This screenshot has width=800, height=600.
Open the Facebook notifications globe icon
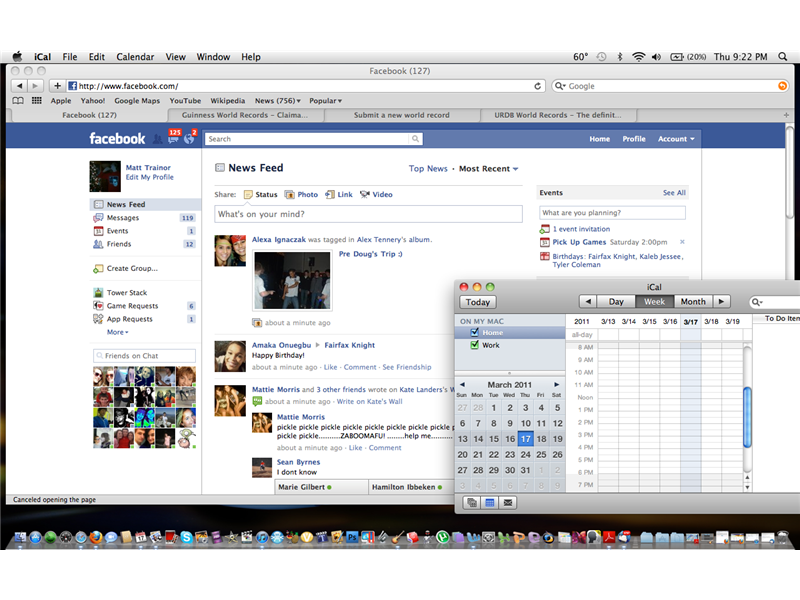[189, 141]
